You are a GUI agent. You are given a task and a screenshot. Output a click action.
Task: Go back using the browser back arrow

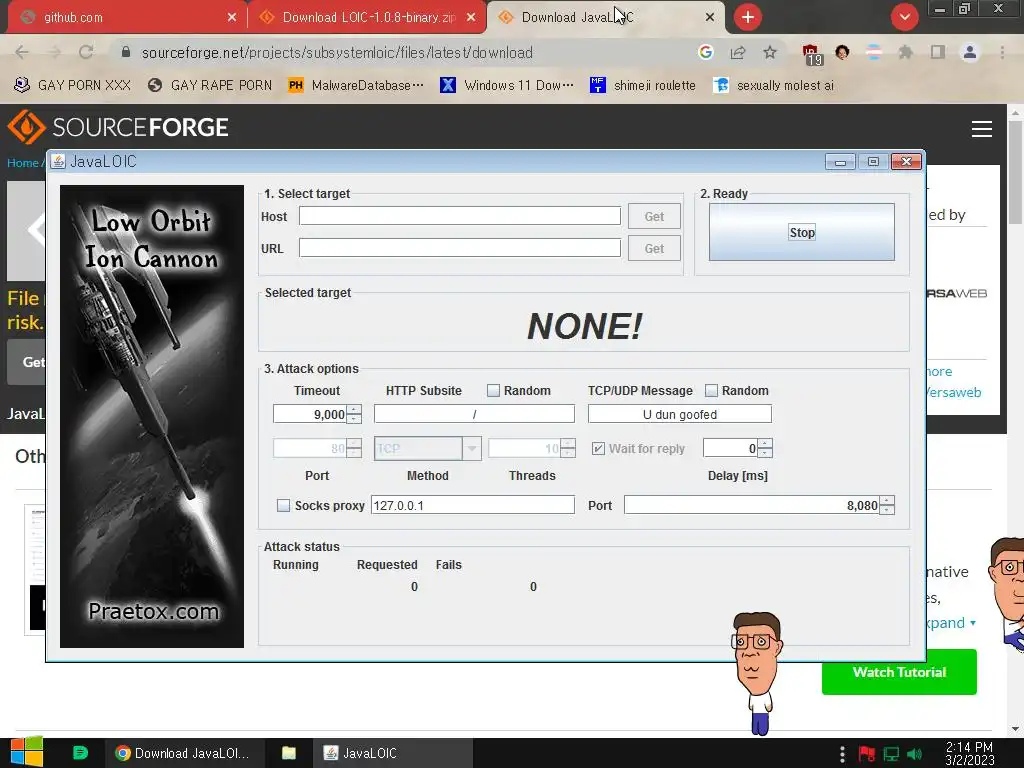point(22,52)
